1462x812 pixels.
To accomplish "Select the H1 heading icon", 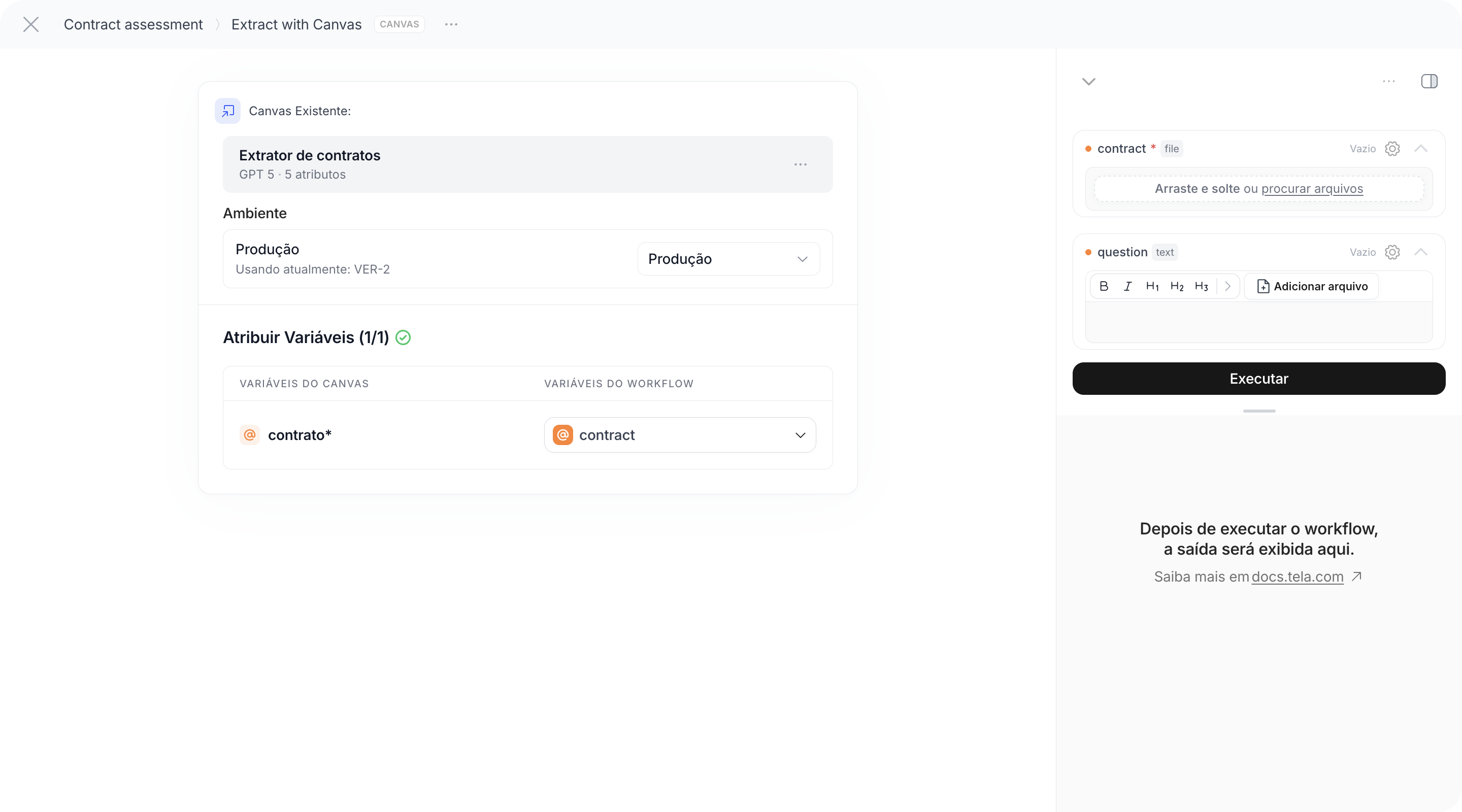I will pos(1152,286).
